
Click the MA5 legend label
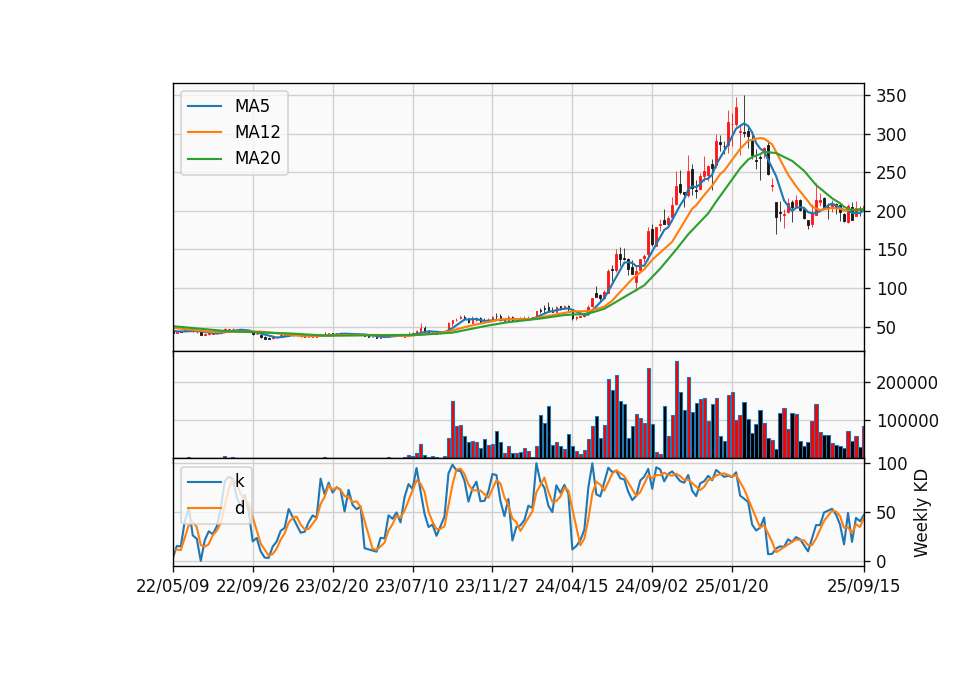coord(252,106)
